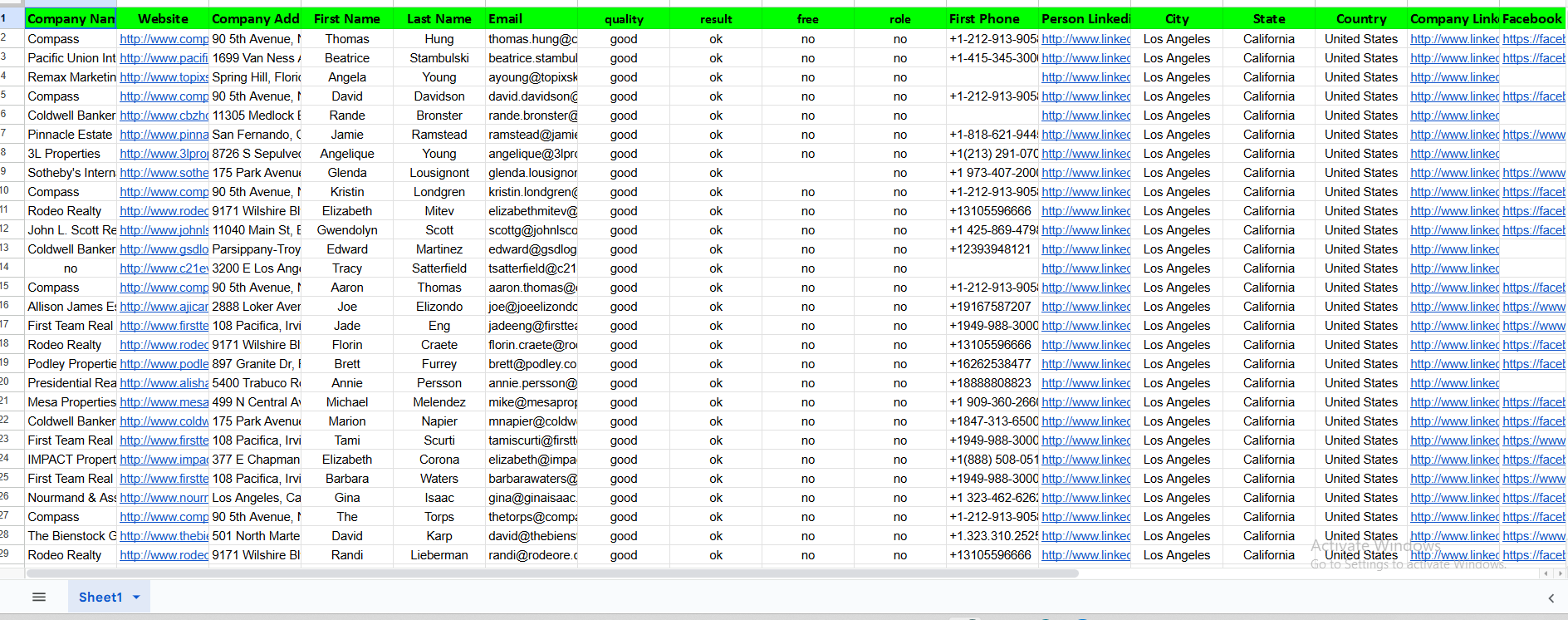Select the Facebook header cell
The width and height of the screenshot is (1568, 620).
1533,18
